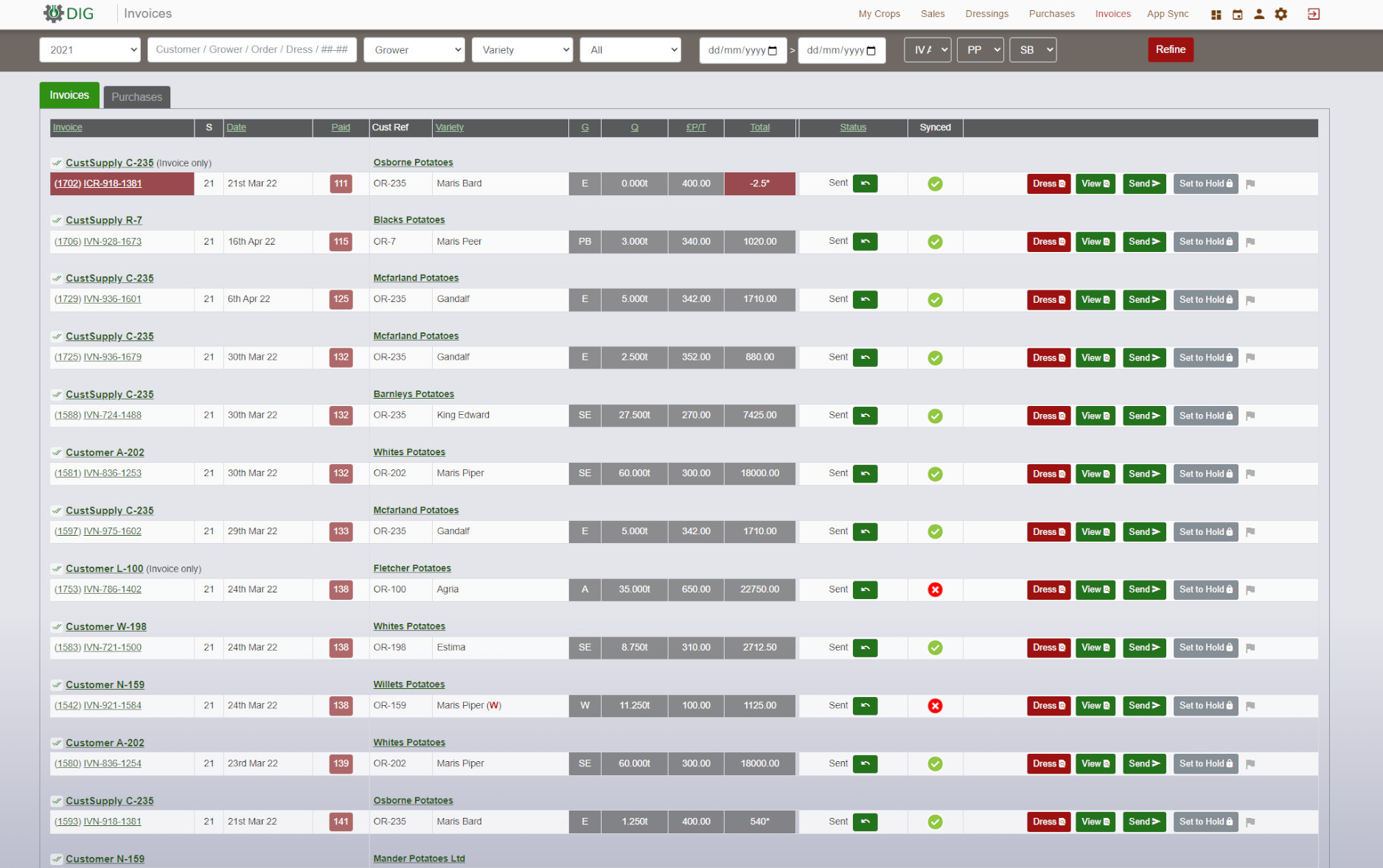This screenshot has height=868, width=1383.
Task: Open the calendar icon in top navigation
Action: click(x=1237, y=14)
